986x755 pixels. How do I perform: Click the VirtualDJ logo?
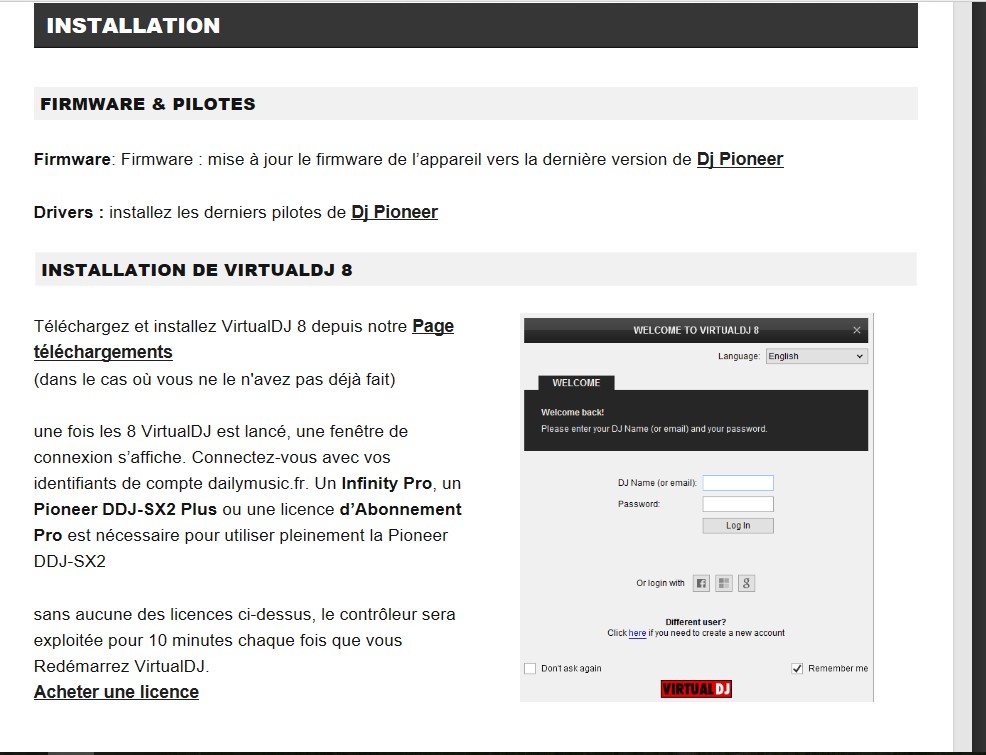pyautogui.click(x=696, y=689)
